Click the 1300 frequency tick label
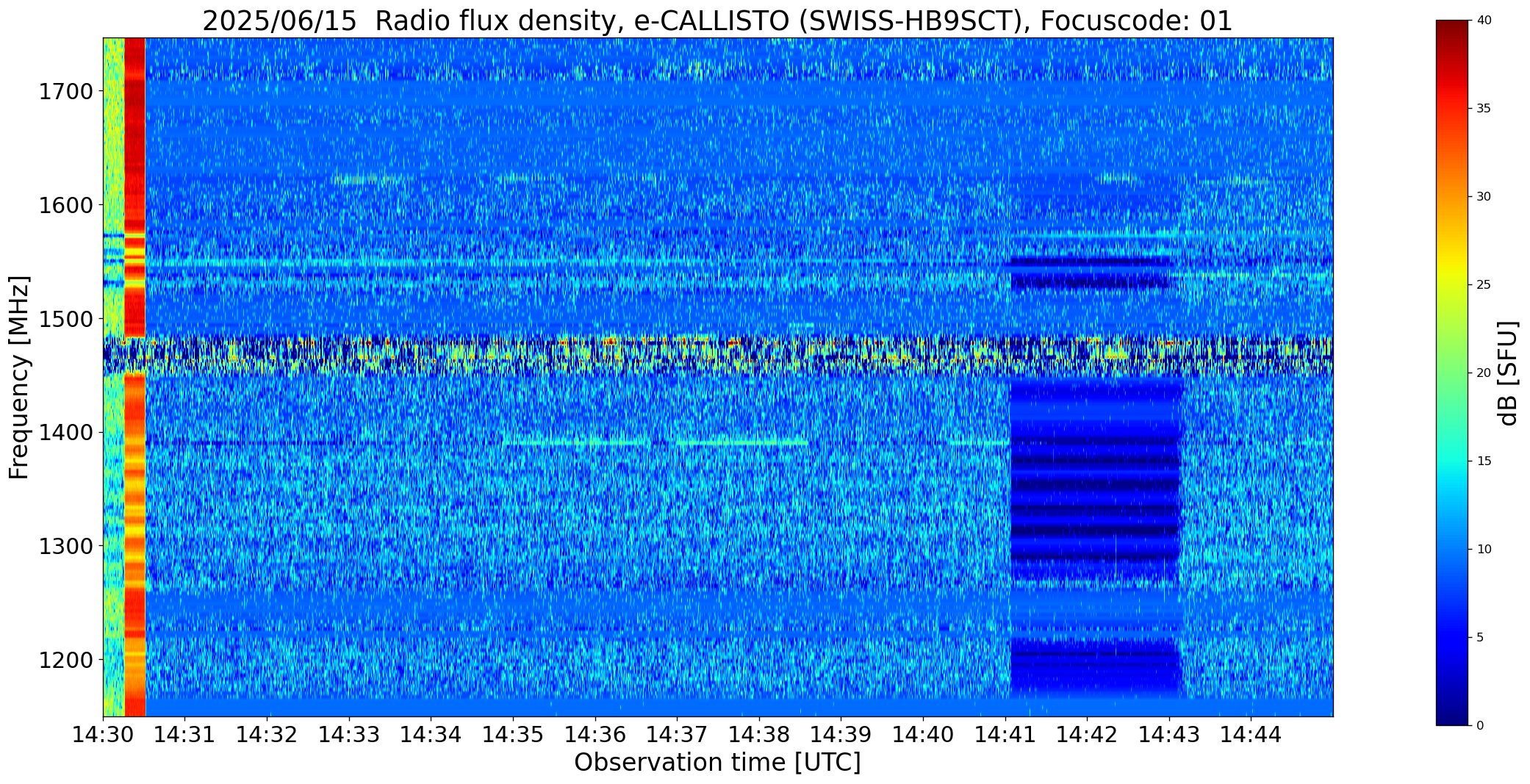This screenshot has height=784, width=1530. (65, 546)
